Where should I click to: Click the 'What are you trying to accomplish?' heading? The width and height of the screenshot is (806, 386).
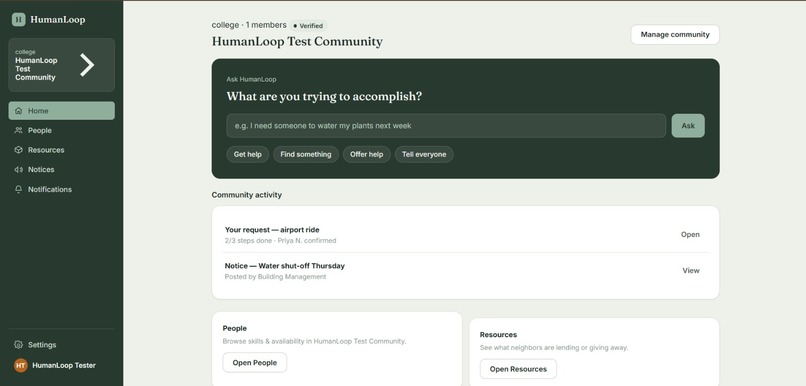click(324, 96)
